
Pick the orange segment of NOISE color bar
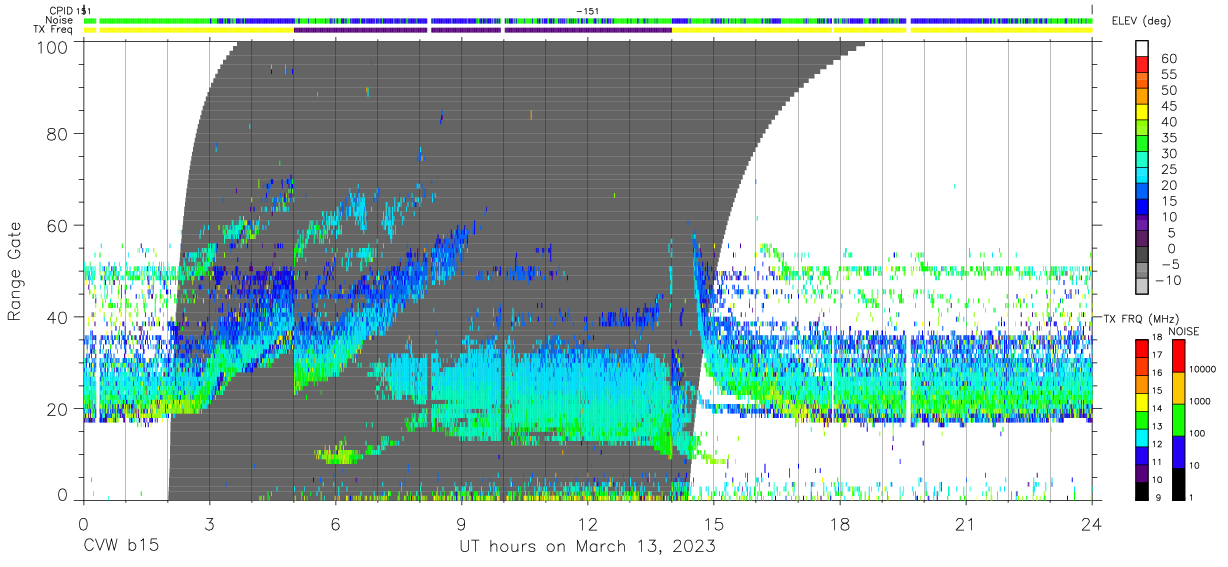tap(1178, 388)
